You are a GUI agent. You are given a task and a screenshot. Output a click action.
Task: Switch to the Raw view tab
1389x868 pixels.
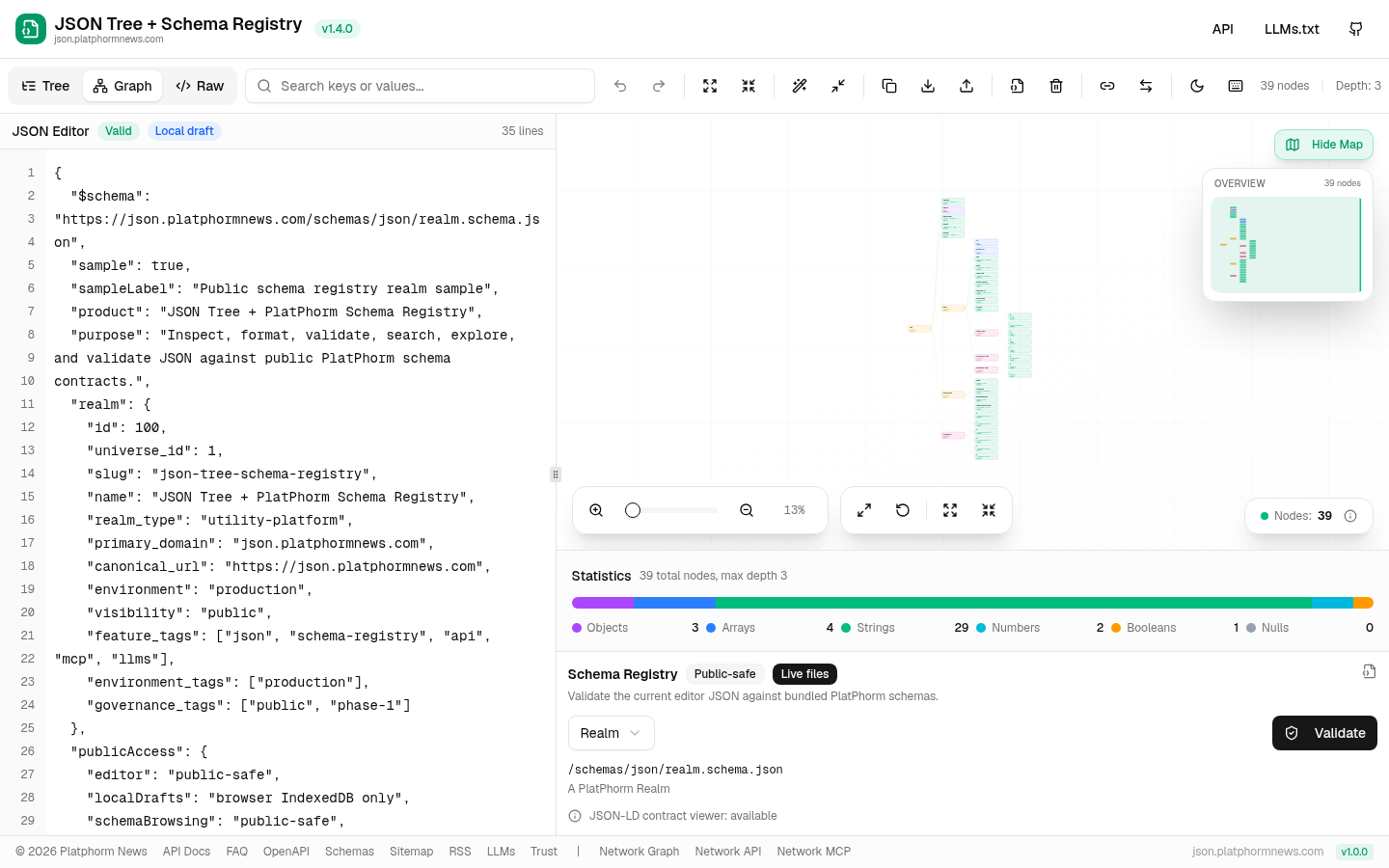(200, 86)
